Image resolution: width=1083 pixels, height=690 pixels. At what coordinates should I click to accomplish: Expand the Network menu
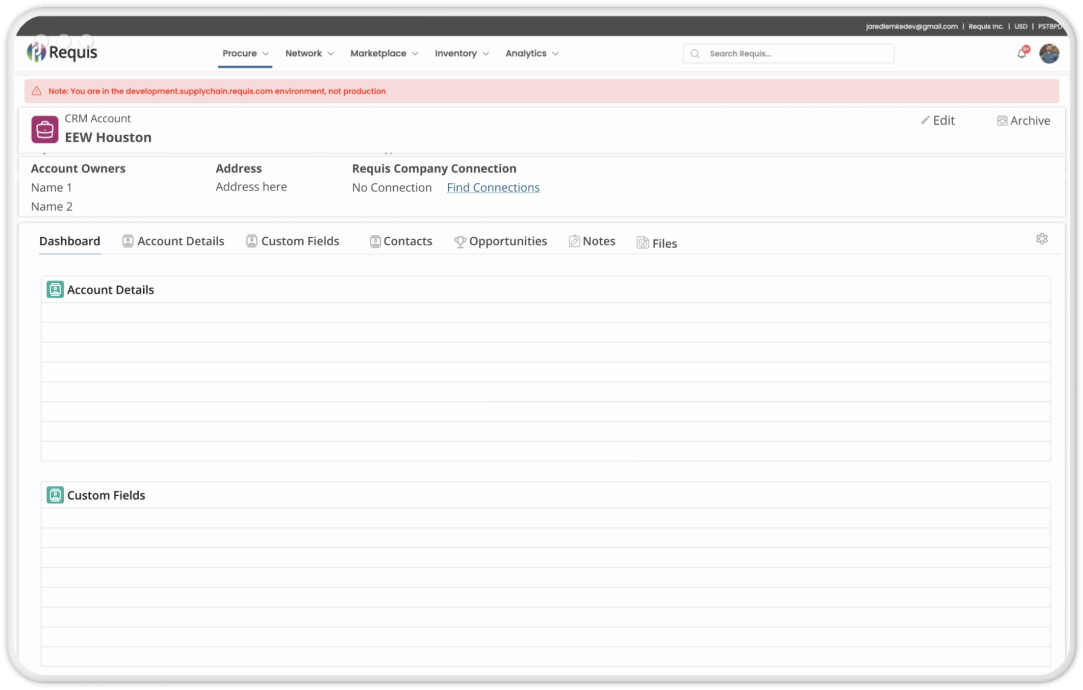[x=309, y=53]
